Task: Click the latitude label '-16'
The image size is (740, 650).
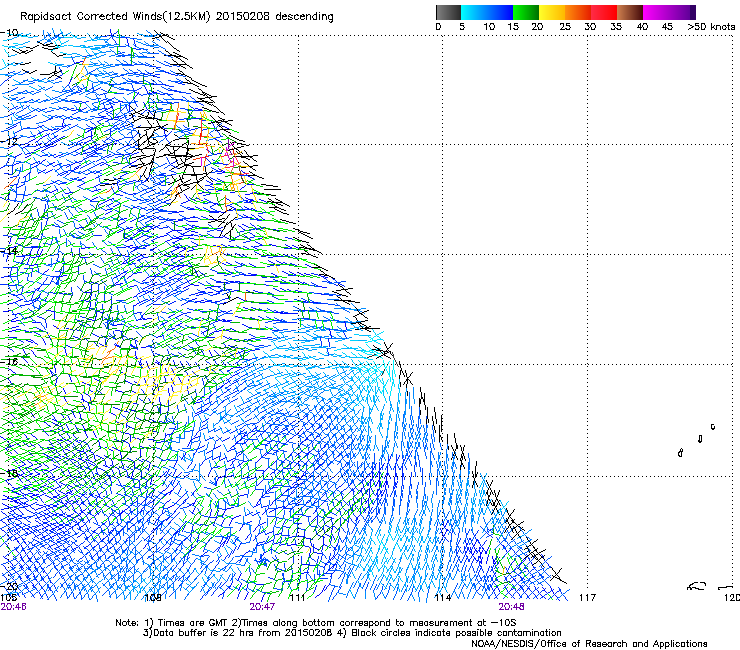Action: [9, 362]
